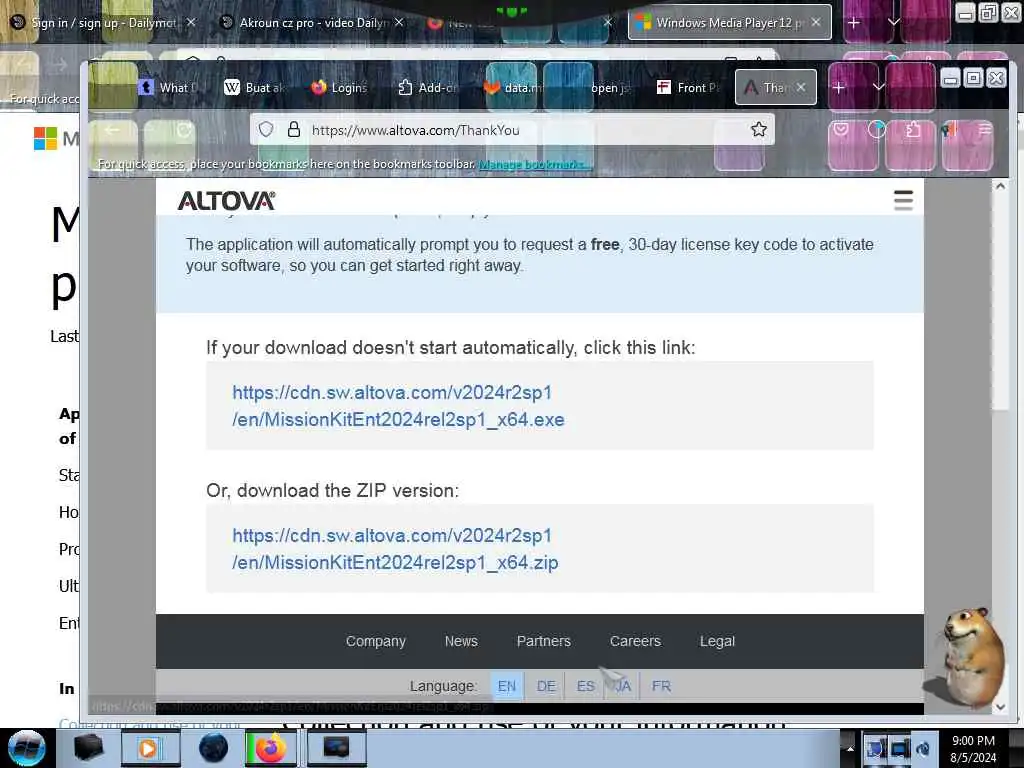Viewport: 1024px width, 768px height.
Task: Open Firefox application menu in front window
Action: click(x=985, y=129)
